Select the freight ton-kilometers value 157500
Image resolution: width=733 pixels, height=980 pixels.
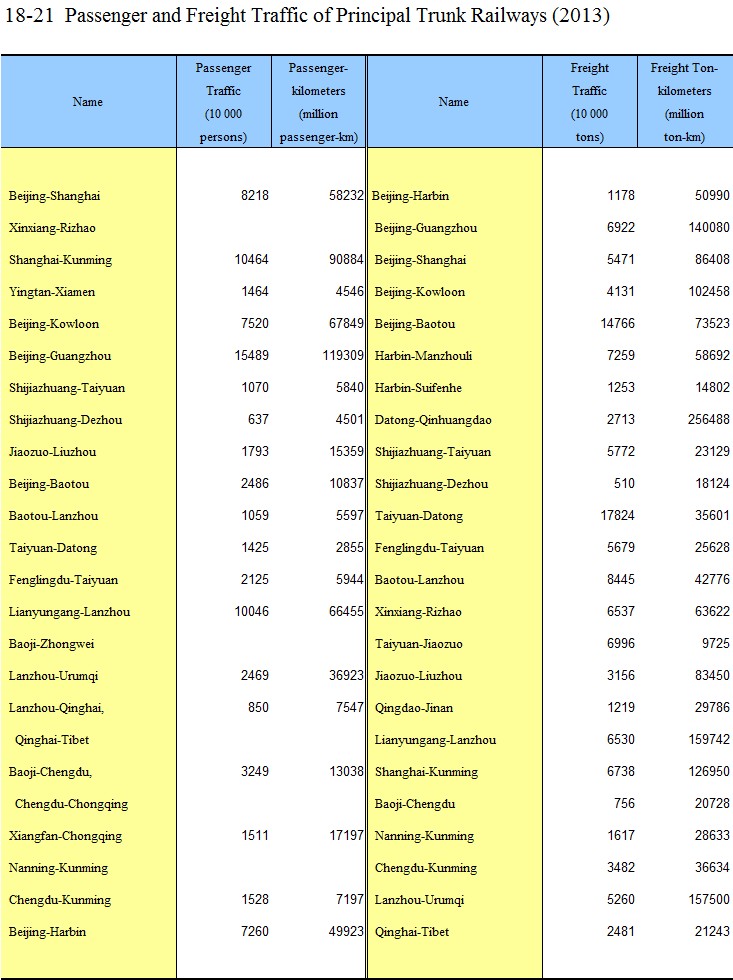[705, 900]
